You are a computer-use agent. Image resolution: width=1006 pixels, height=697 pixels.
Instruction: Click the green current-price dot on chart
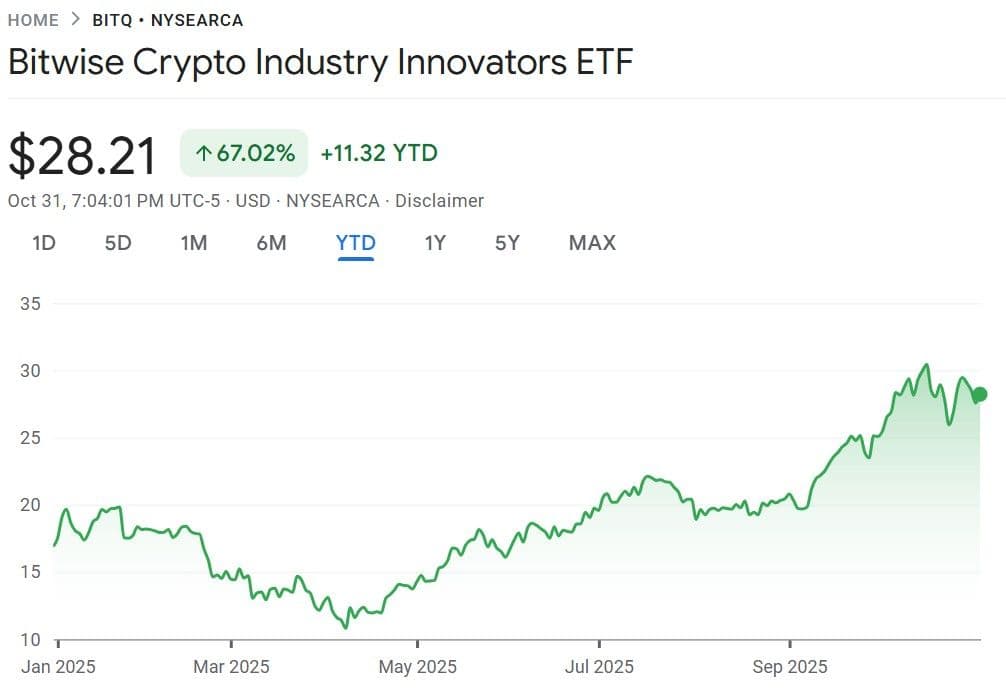980,394
